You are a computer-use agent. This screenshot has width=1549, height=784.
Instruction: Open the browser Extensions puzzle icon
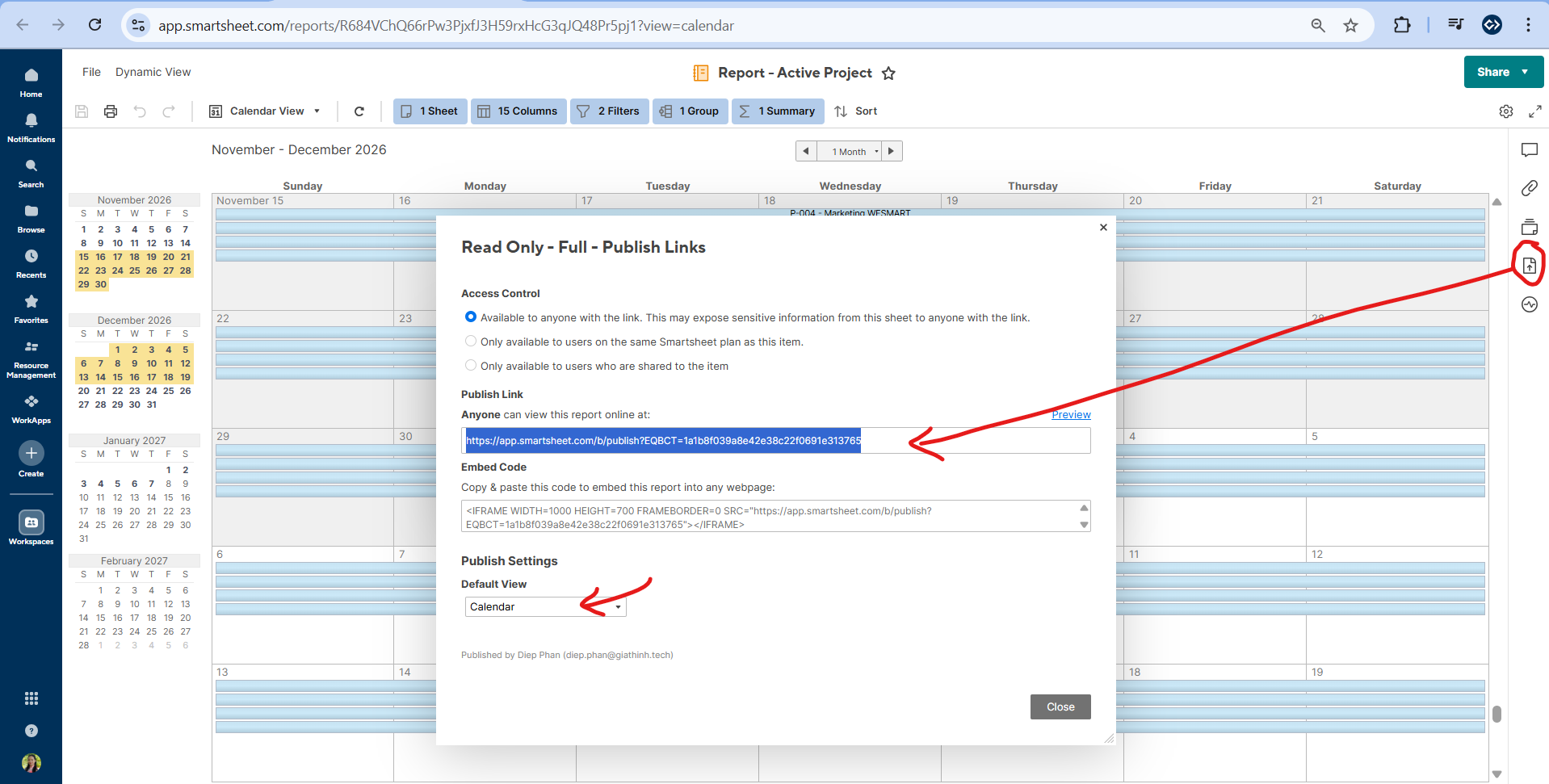click(x=1402, y=25)
